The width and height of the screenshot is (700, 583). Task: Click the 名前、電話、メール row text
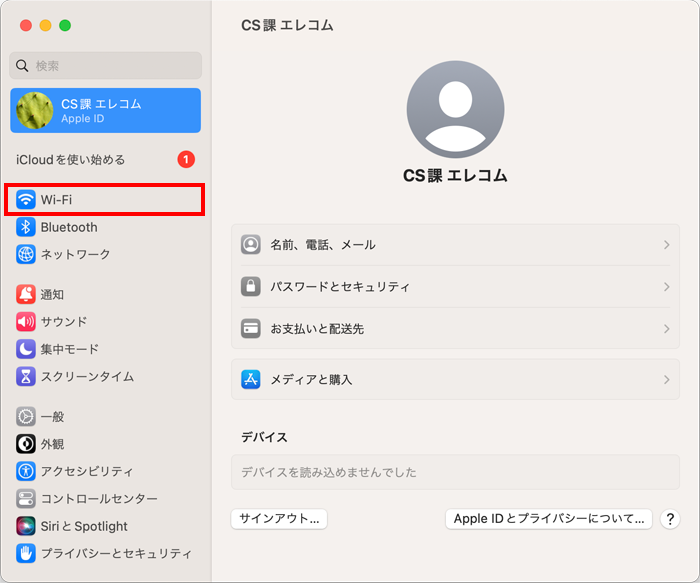point(323,245)
